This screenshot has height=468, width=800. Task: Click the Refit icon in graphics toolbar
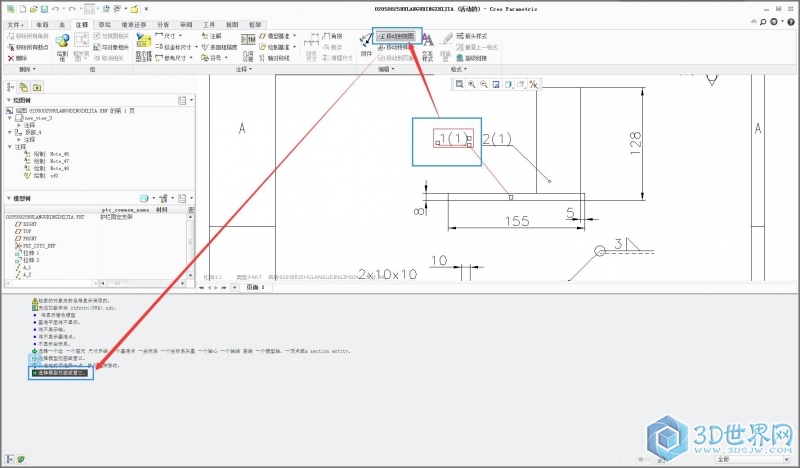point(459,84)
